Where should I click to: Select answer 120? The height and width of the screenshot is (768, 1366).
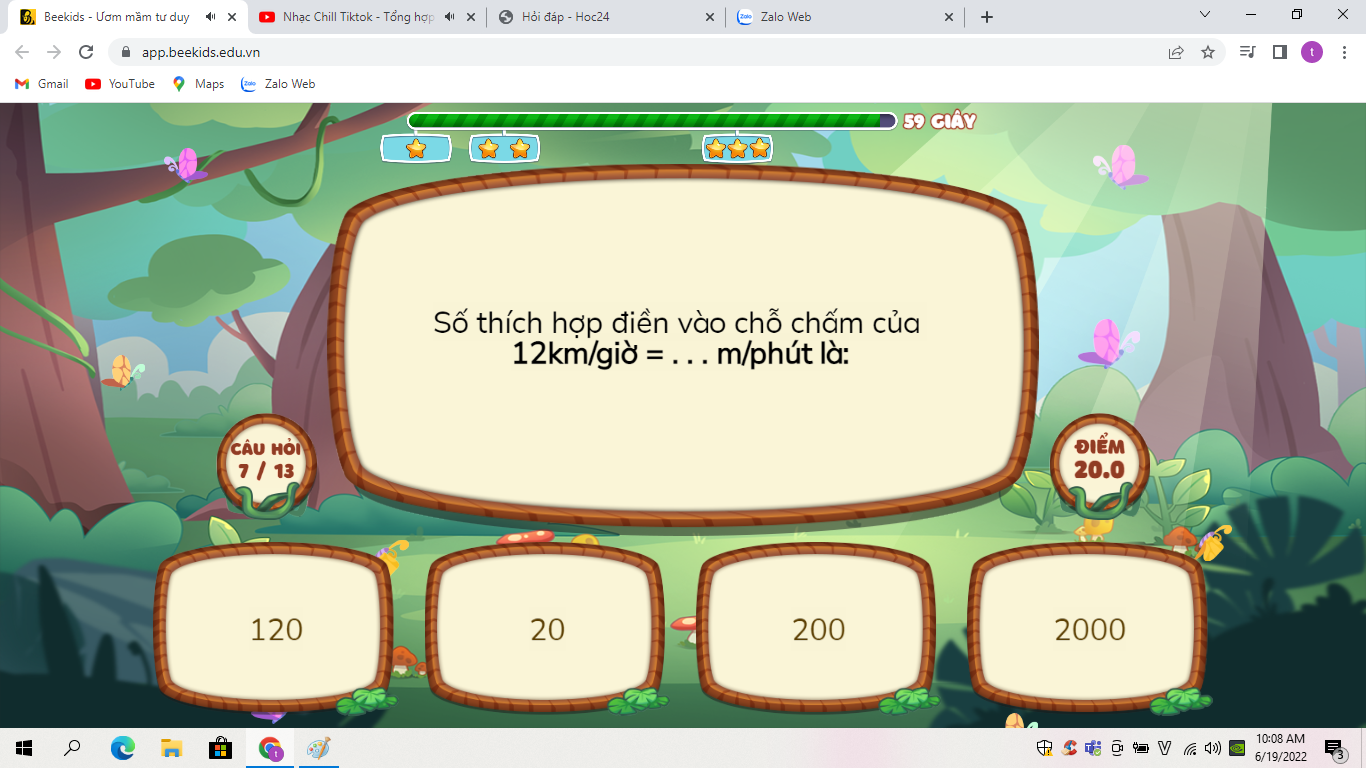pos(273,628)
